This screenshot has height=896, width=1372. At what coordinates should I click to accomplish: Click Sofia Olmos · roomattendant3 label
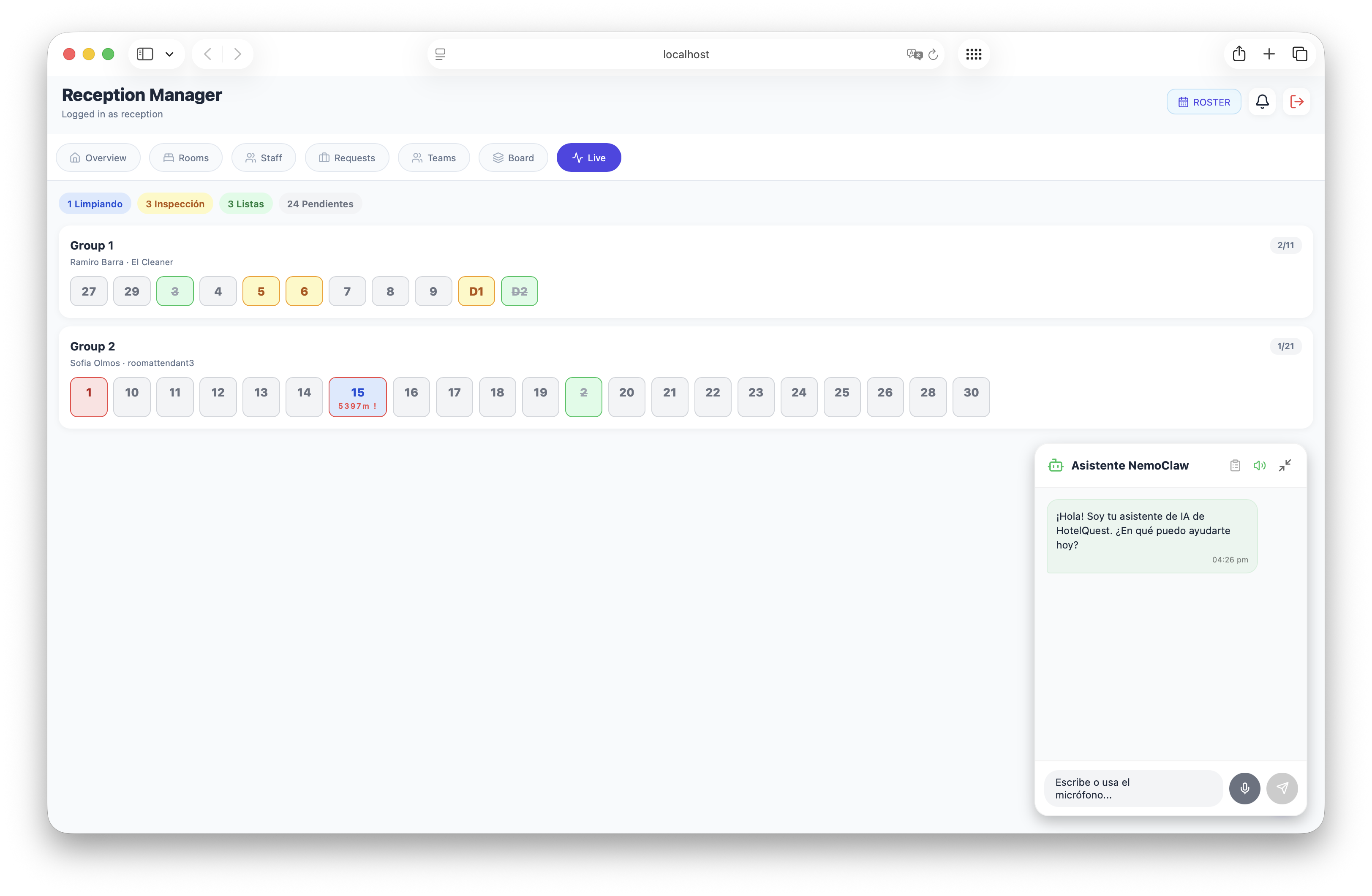[x=132, y=362]
